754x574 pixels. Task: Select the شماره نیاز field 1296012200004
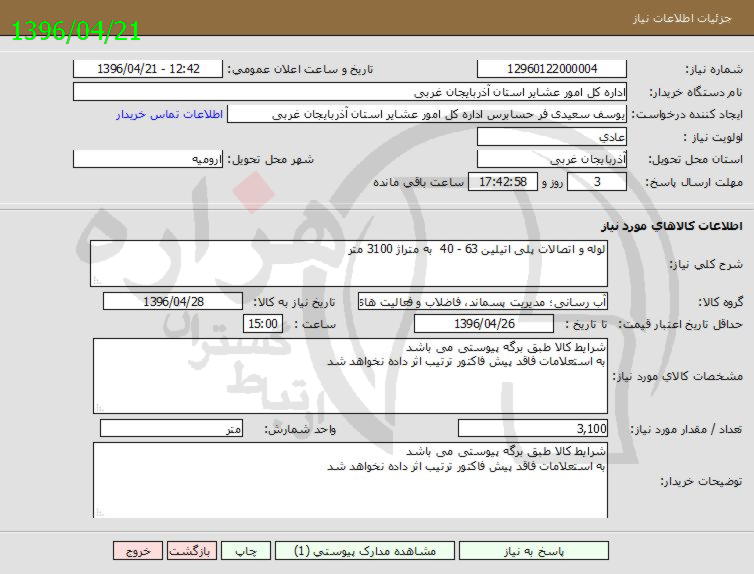coord(552,69)
